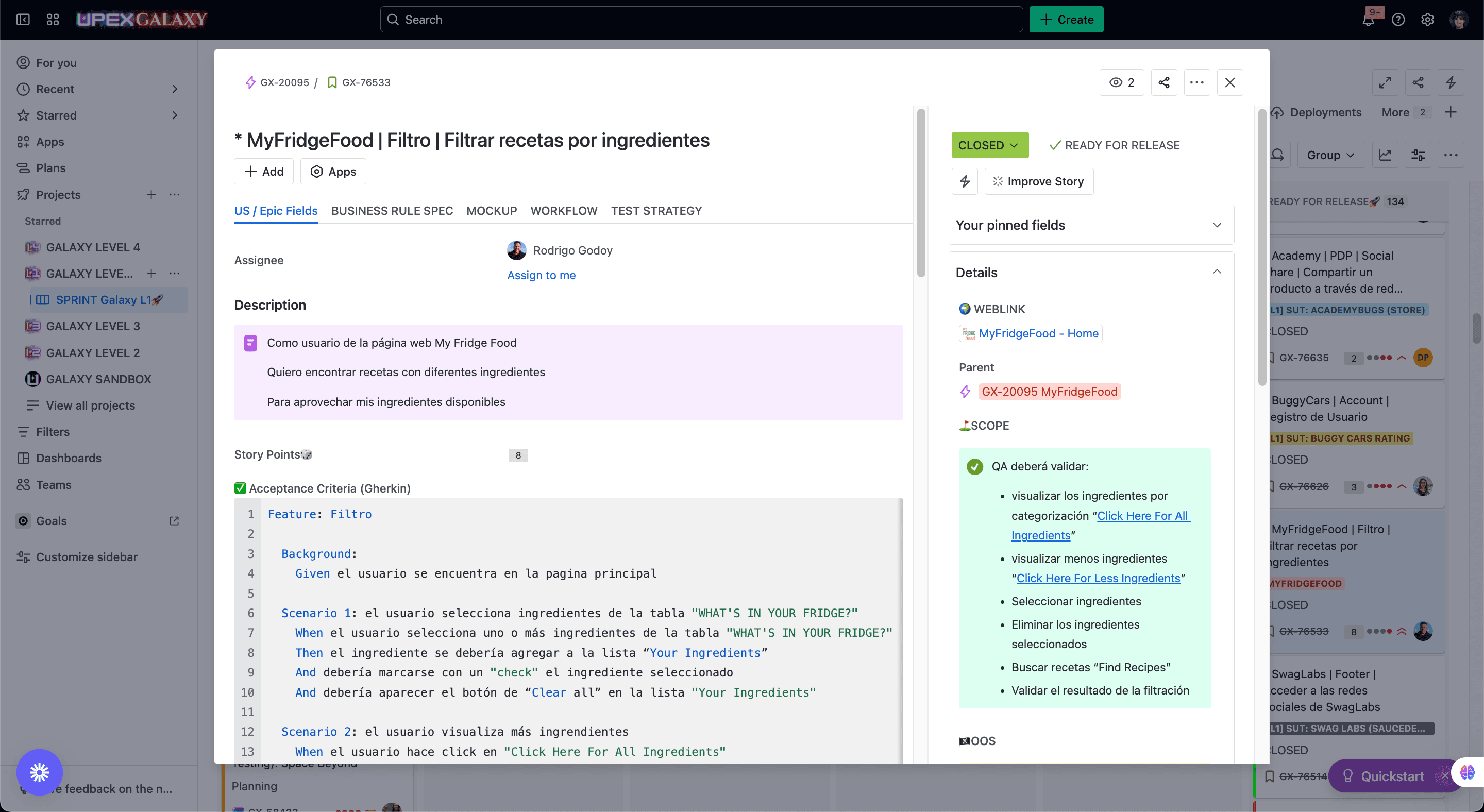1484x812 pixels.
Task: Click the board view settings sliders control
Action: coord(1419,155)
